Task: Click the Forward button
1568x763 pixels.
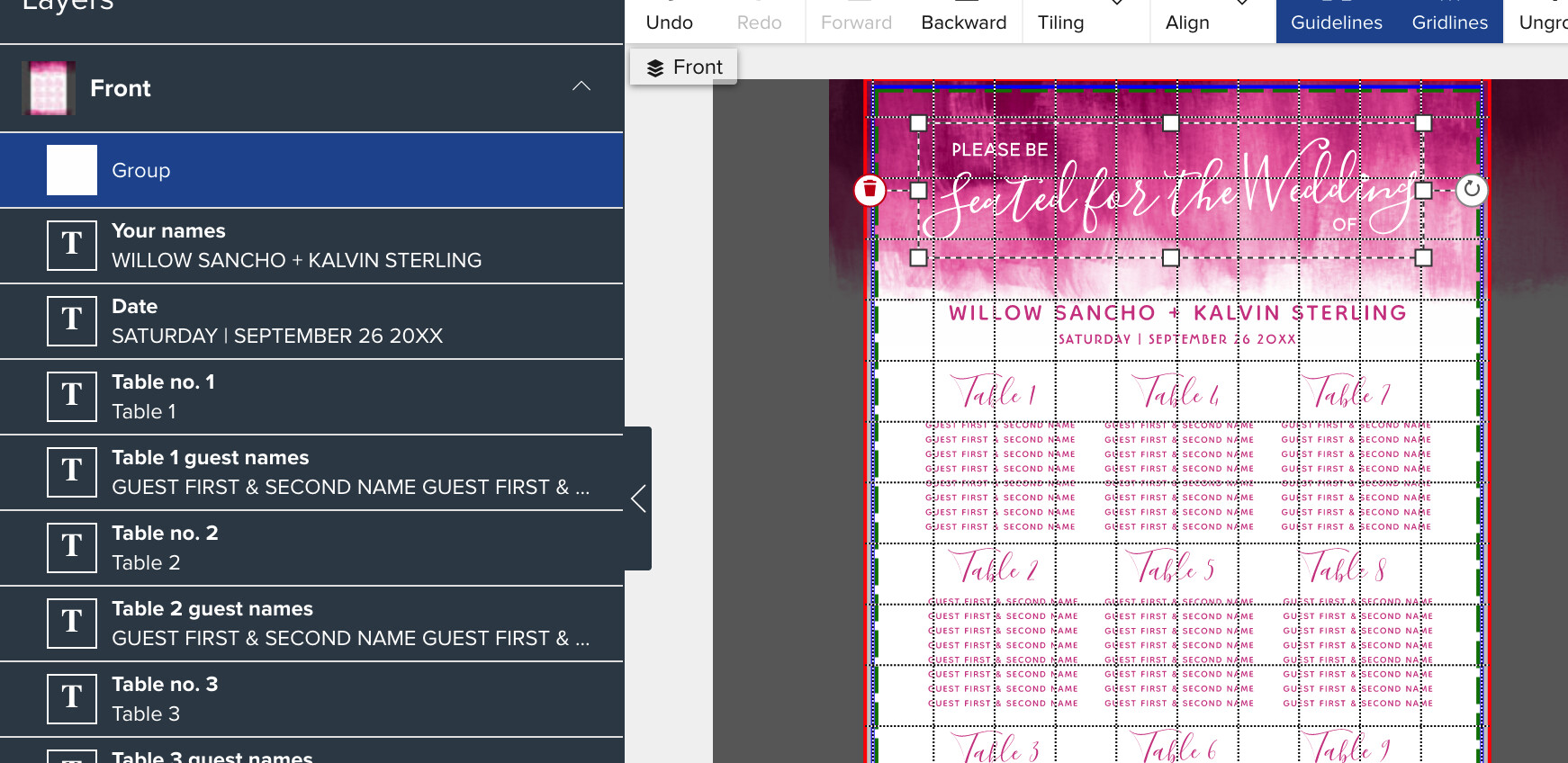Action: pyautogui.click(x=856, y=22)
